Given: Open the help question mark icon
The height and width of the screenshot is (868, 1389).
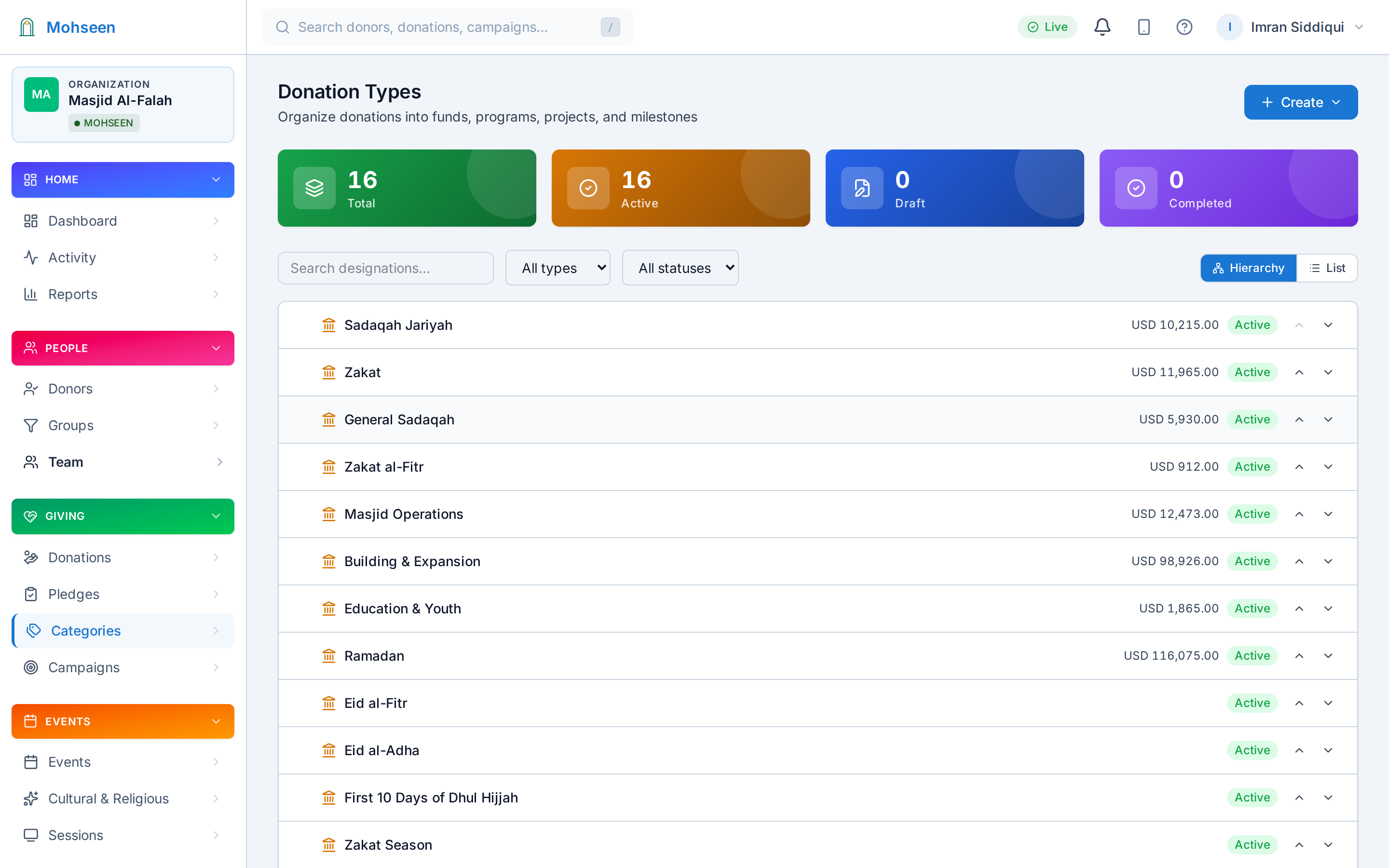Looking at the screenshot, I should pyautogui.click(x=1184, y=27).
